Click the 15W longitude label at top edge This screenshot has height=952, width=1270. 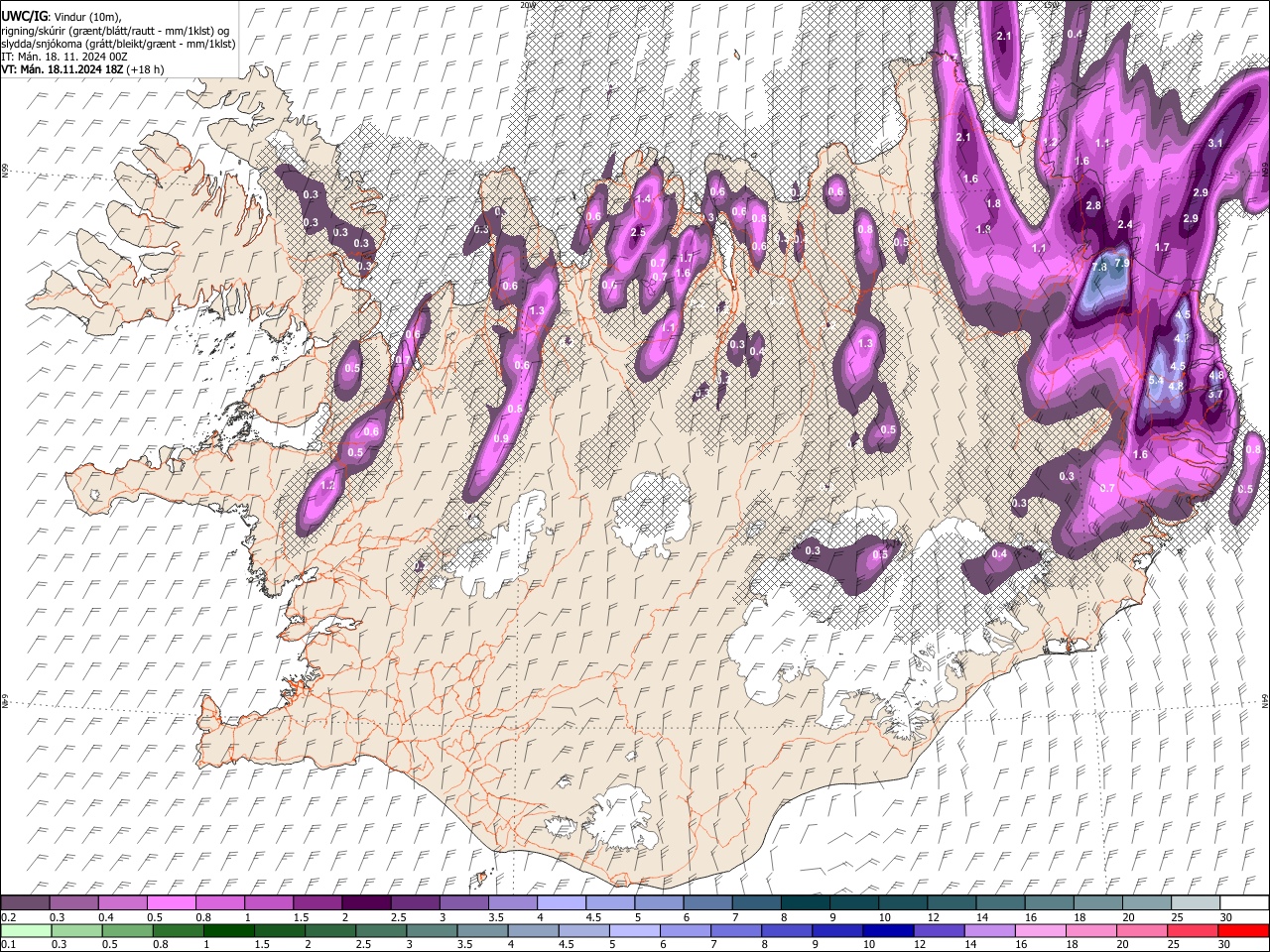coord(1052,5)
